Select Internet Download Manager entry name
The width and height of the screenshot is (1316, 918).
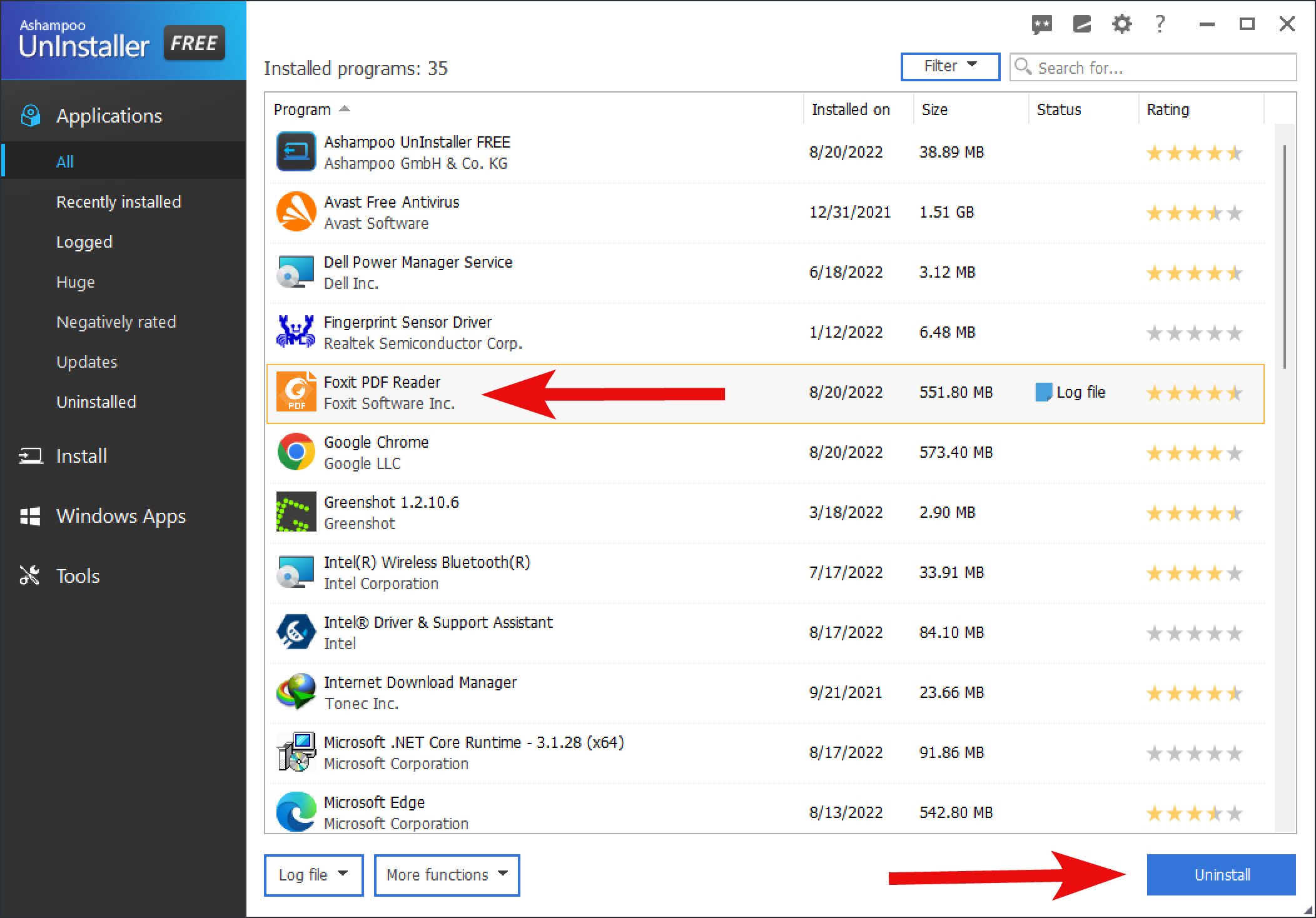click(x=420, y=682)
